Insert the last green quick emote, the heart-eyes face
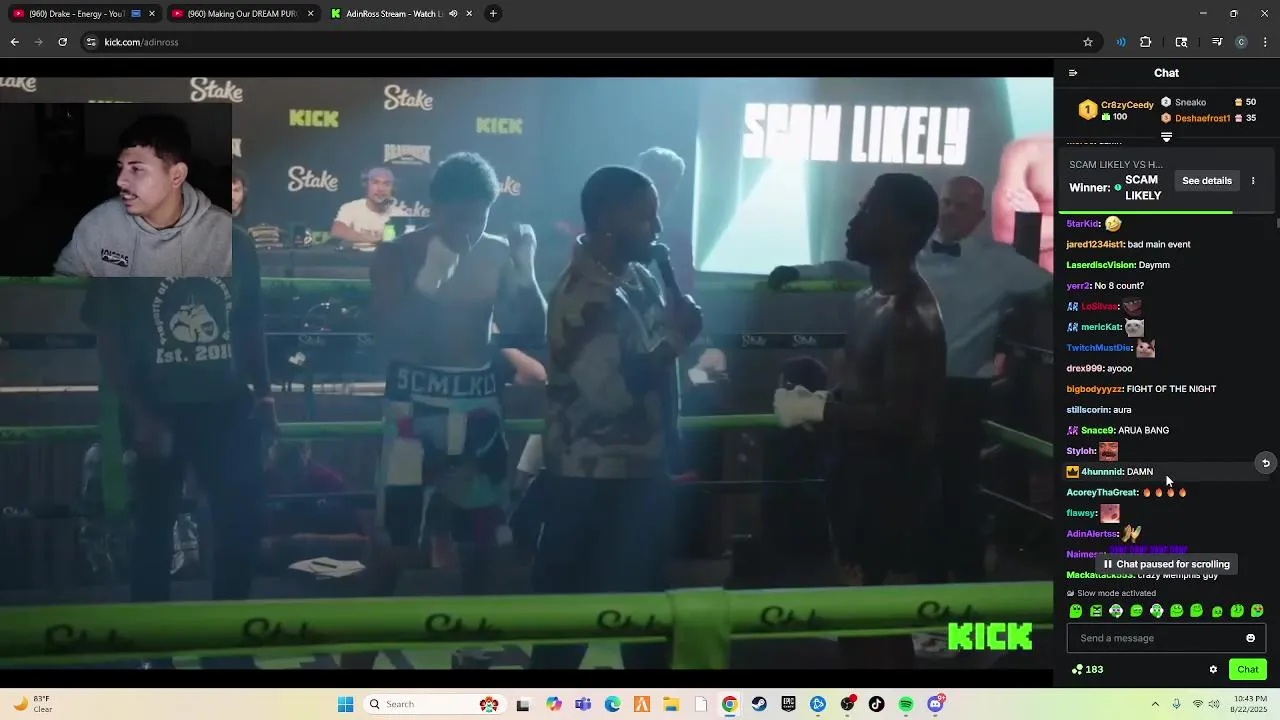Screen dimensions: 1280x720 click(1257, 611)
